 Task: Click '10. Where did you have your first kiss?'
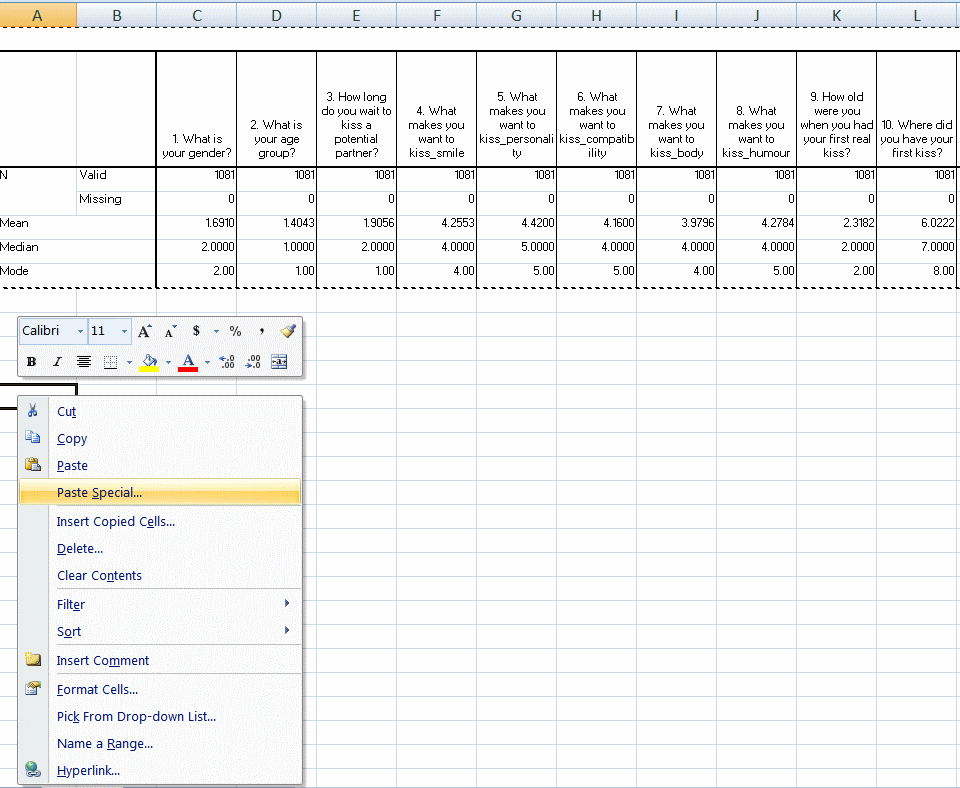(x=917, y=109)
